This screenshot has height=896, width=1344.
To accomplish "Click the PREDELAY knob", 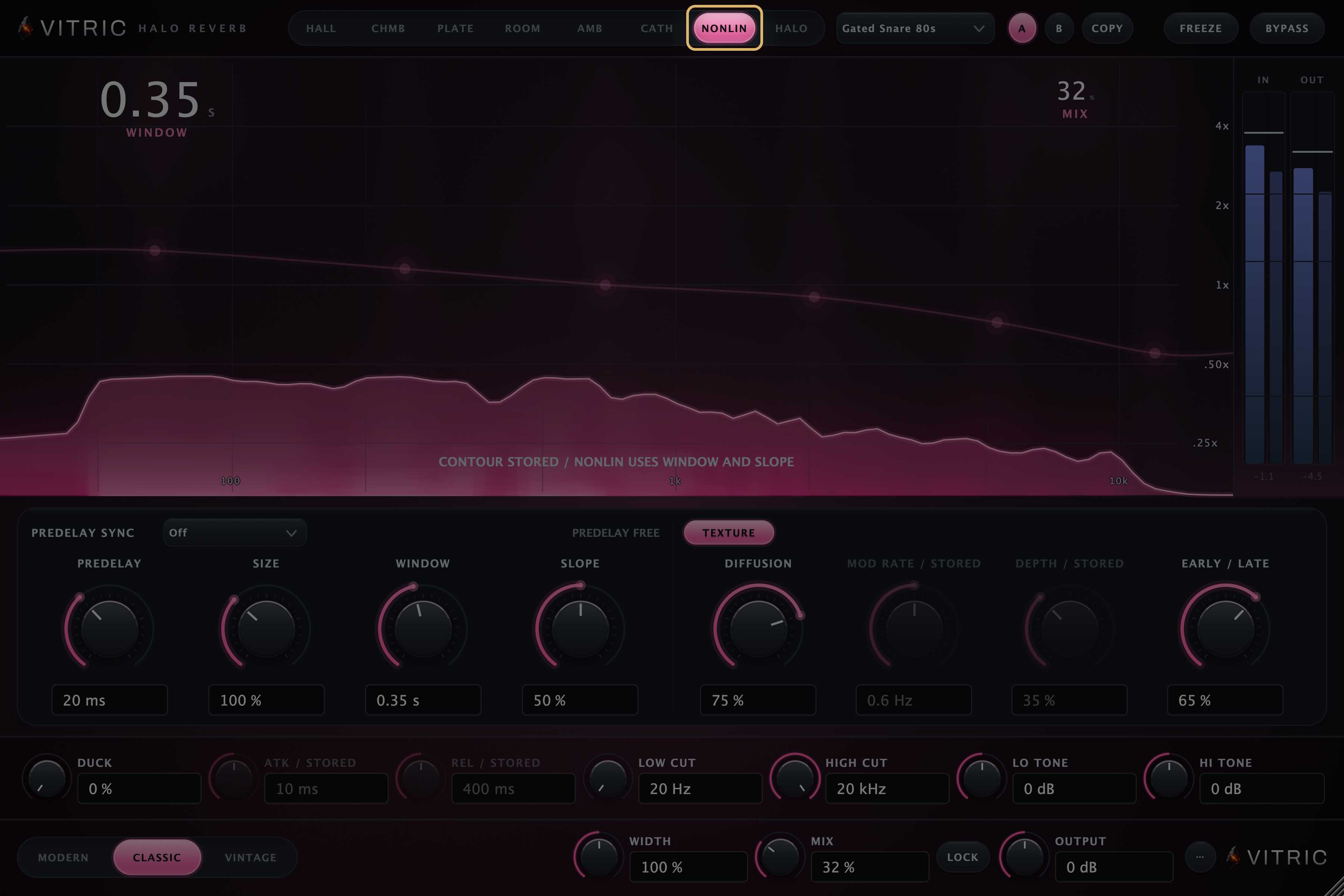I will click(x=109, y=629).
